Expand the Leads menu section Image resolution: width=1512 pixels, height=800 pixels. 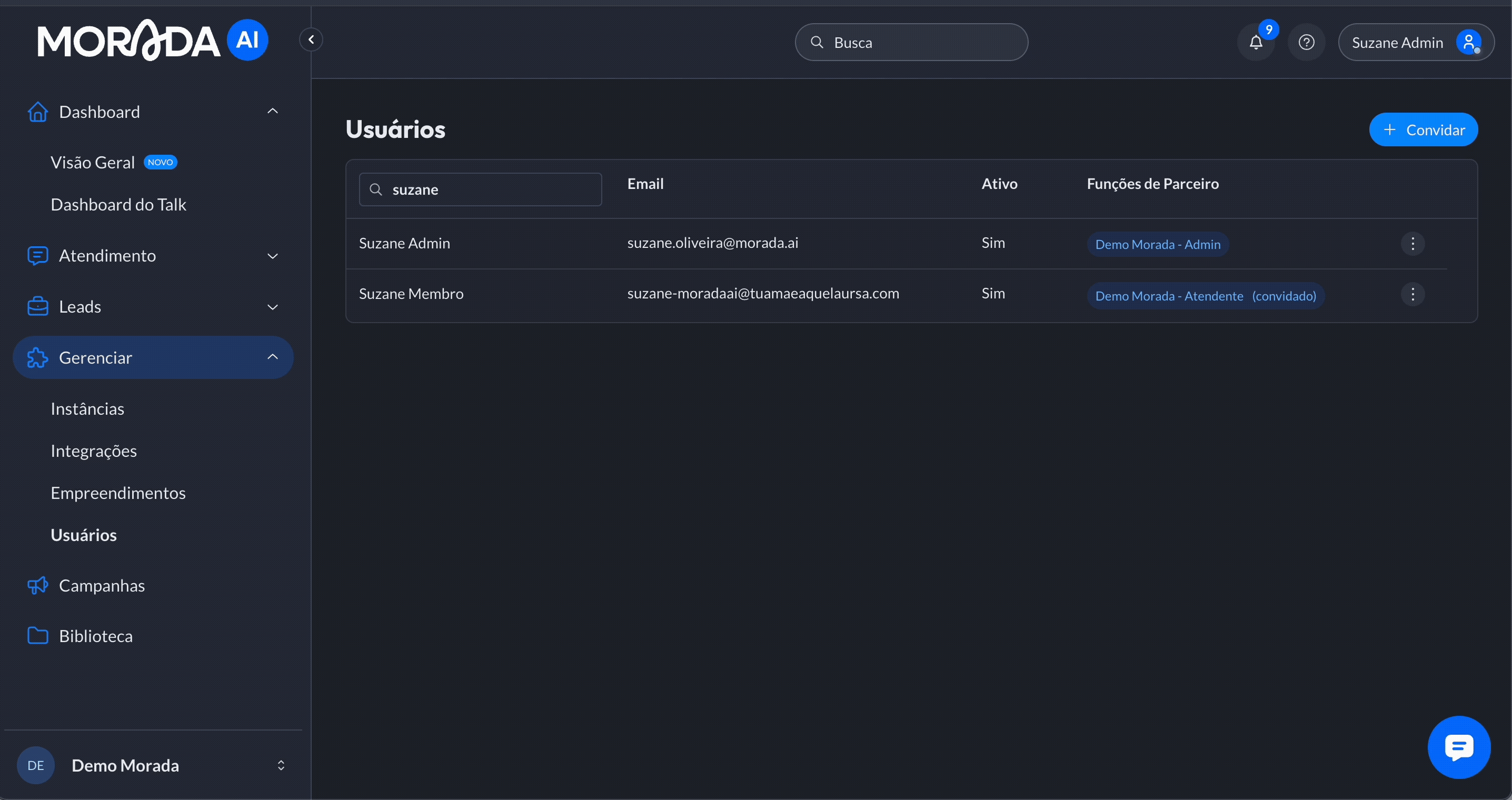point(272,307)
